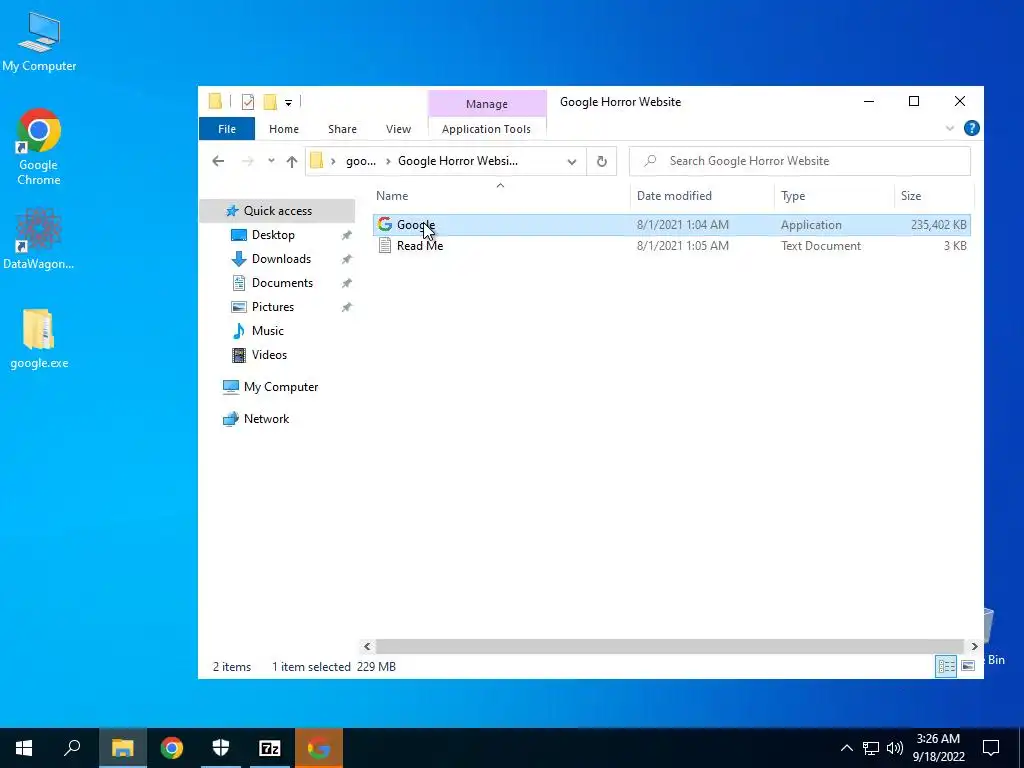The image size is (1024, 768).
Task: Open taskbar search
Action: point(72,748)
